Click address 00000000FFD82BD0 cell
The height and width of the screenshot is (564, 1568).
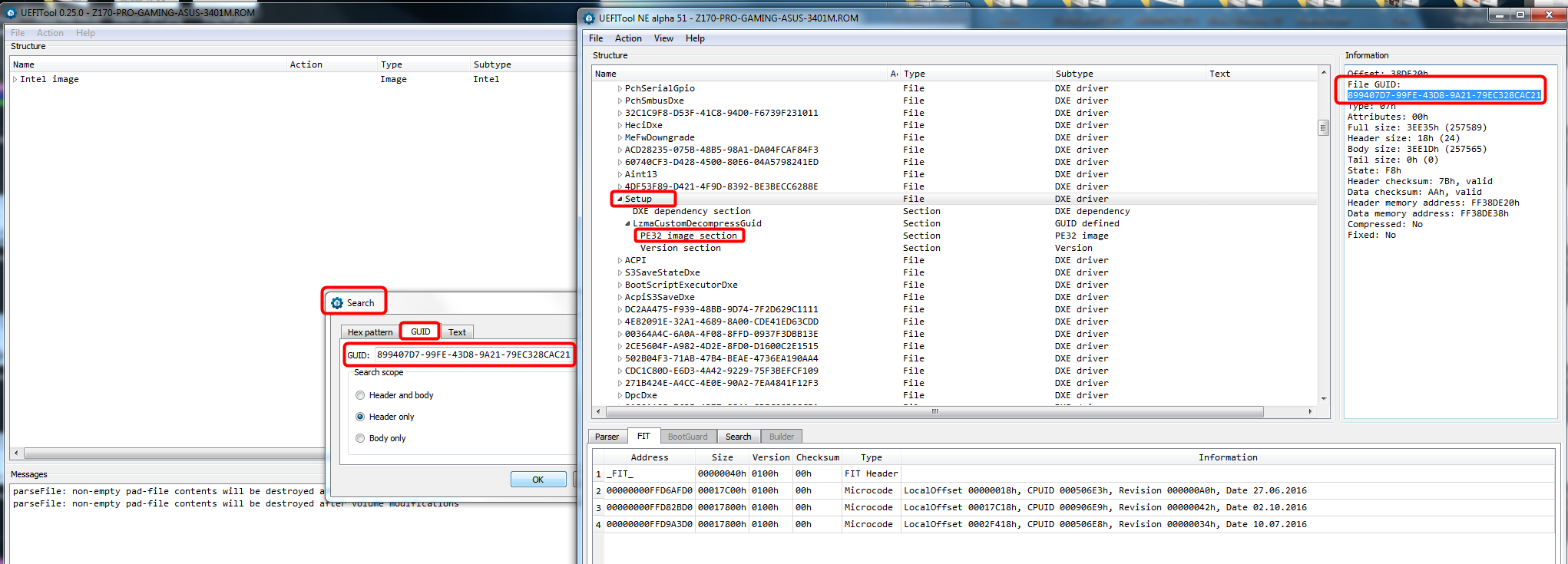(650, 508)
